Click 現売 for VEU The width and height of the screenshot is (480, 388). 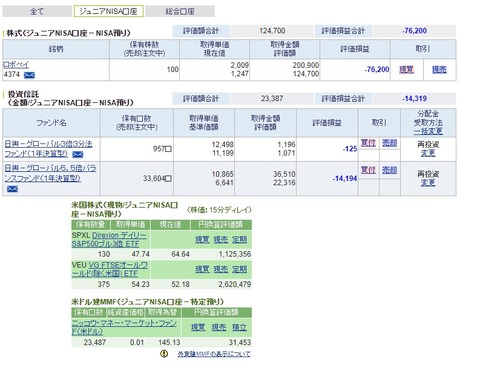pos(221,269)
